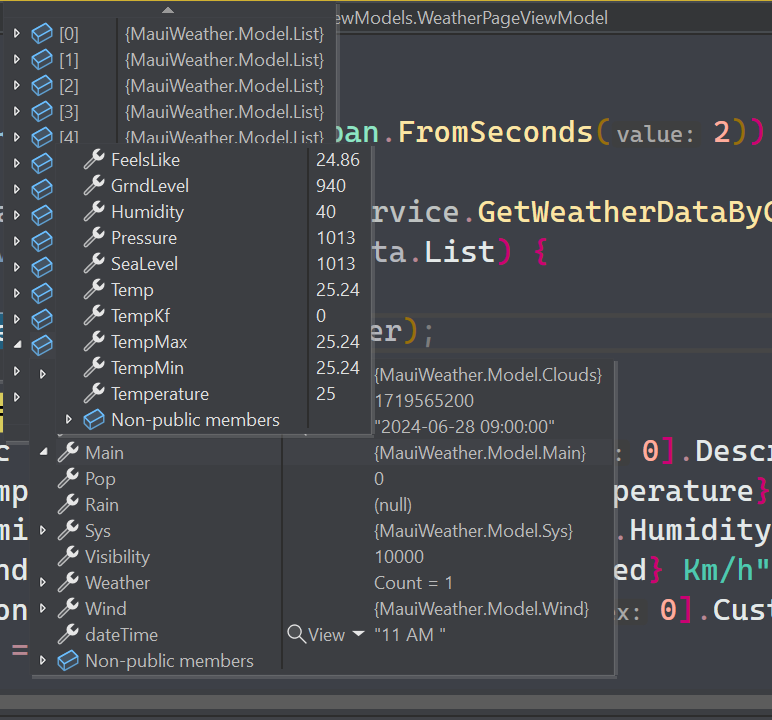This screenshot has height=720, width=772.
Task: Click the cube icon of item [2]
Action: [42, 86]
